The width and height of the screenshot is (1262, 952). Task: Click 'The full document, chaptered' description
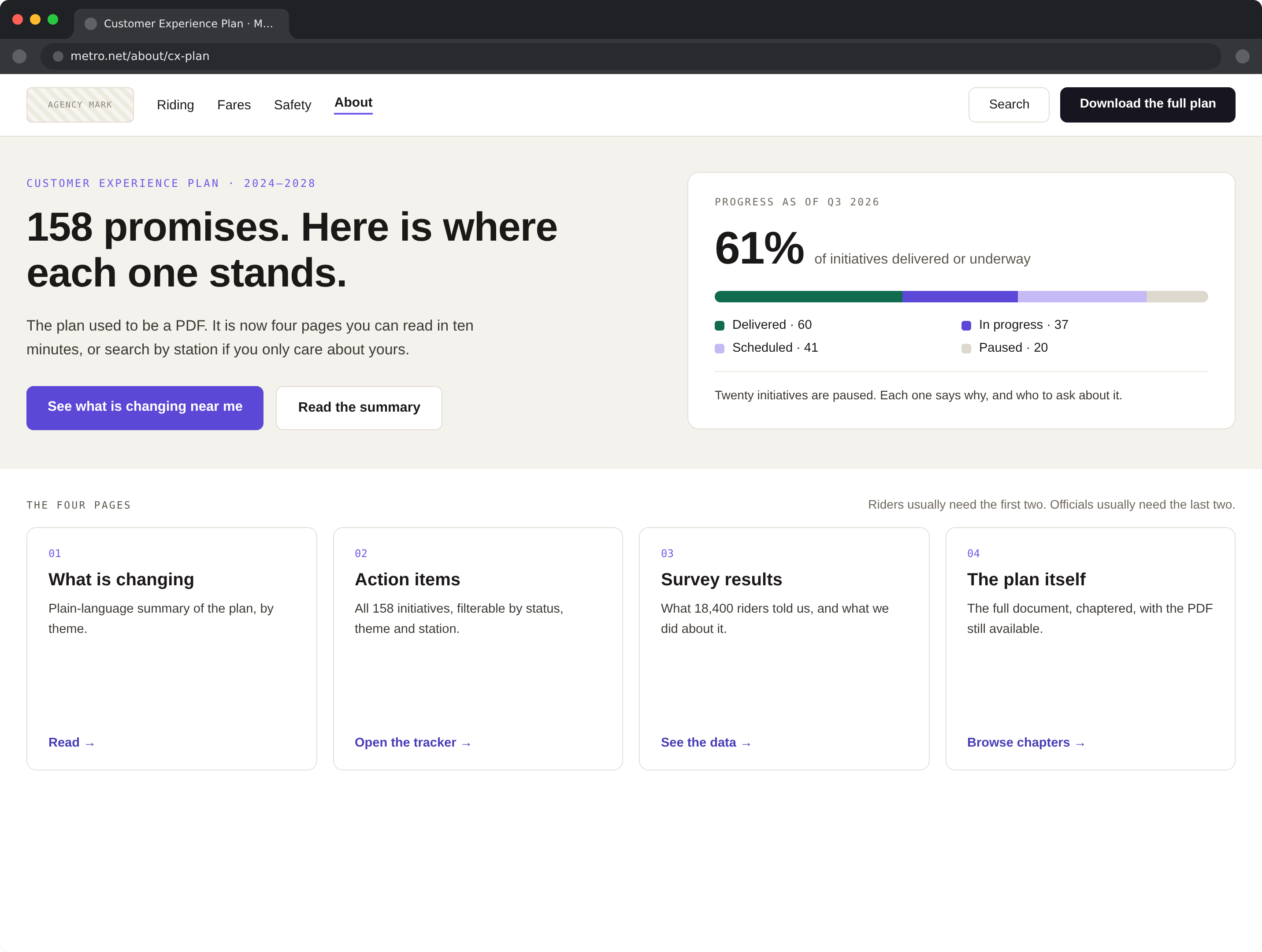(x=1090, y=618)
